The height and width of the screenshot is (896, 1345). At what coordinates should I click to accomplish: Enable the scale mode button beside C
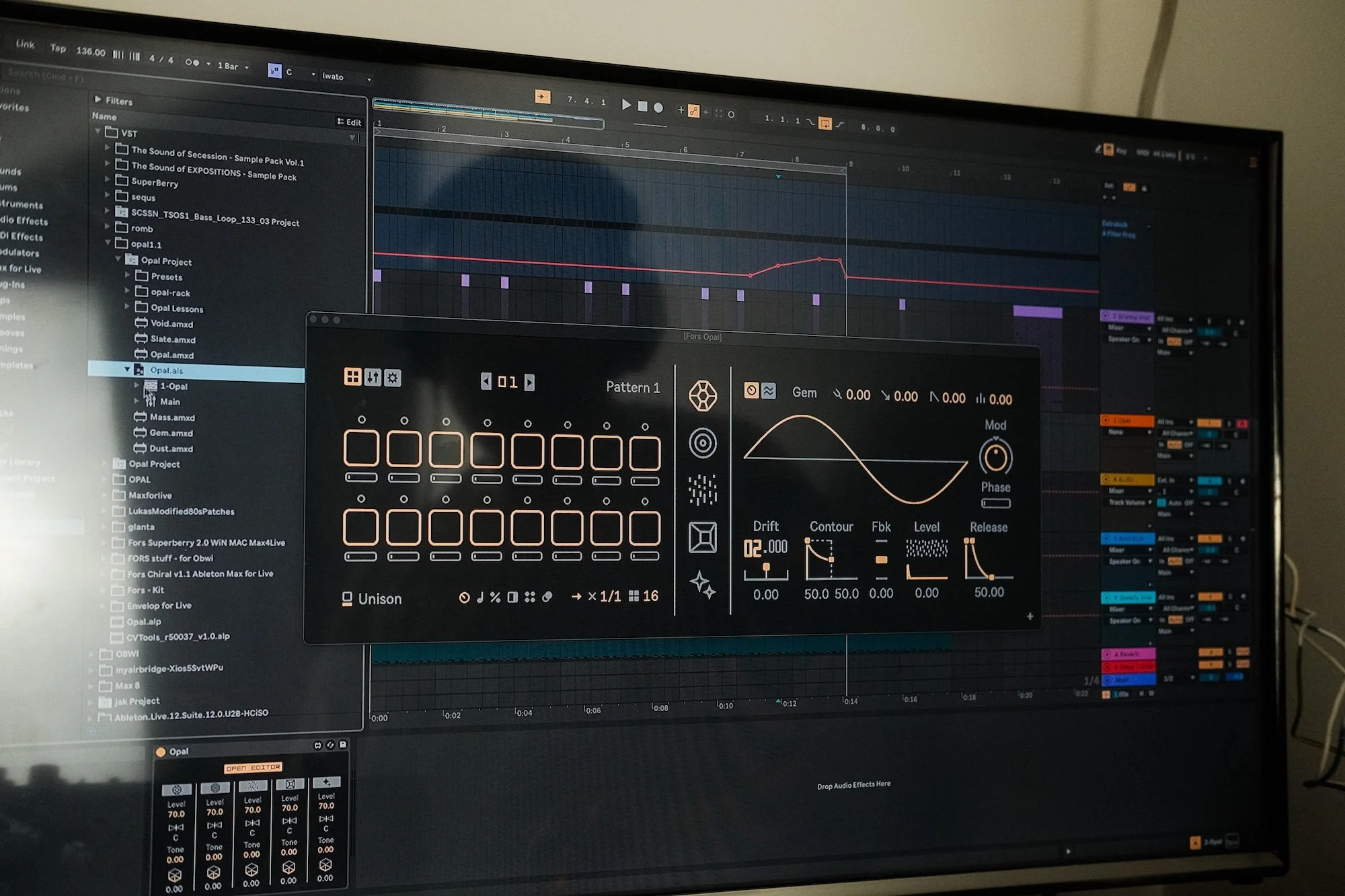[x=274, y=71]
